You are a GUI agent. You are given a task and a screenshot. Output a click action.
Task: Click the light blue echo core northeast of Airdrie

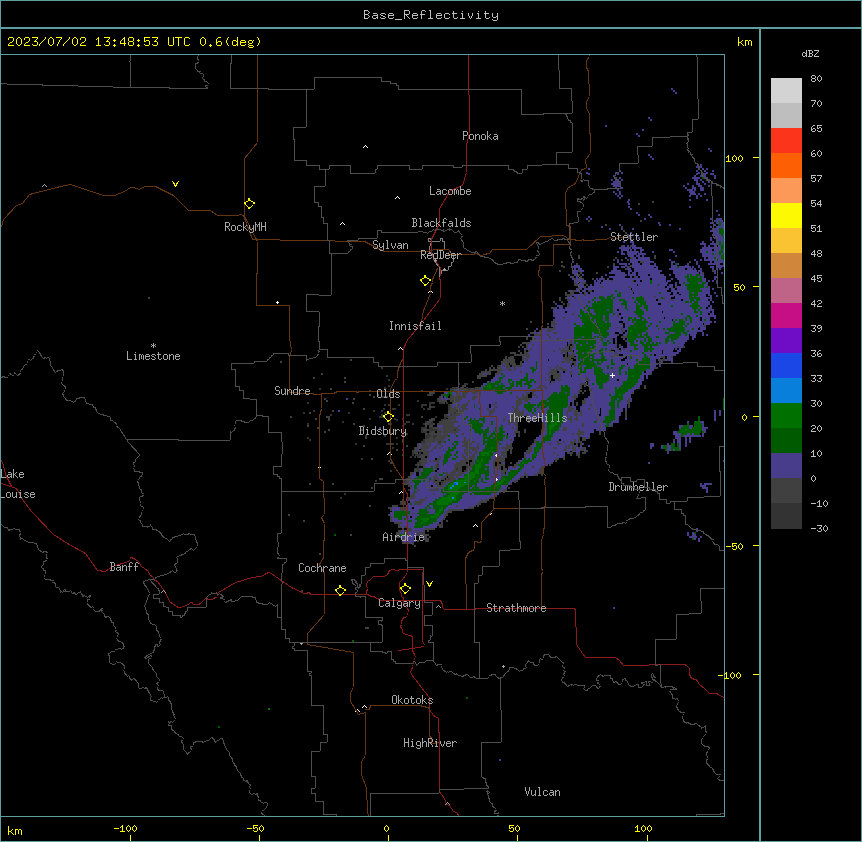point(453,486)
